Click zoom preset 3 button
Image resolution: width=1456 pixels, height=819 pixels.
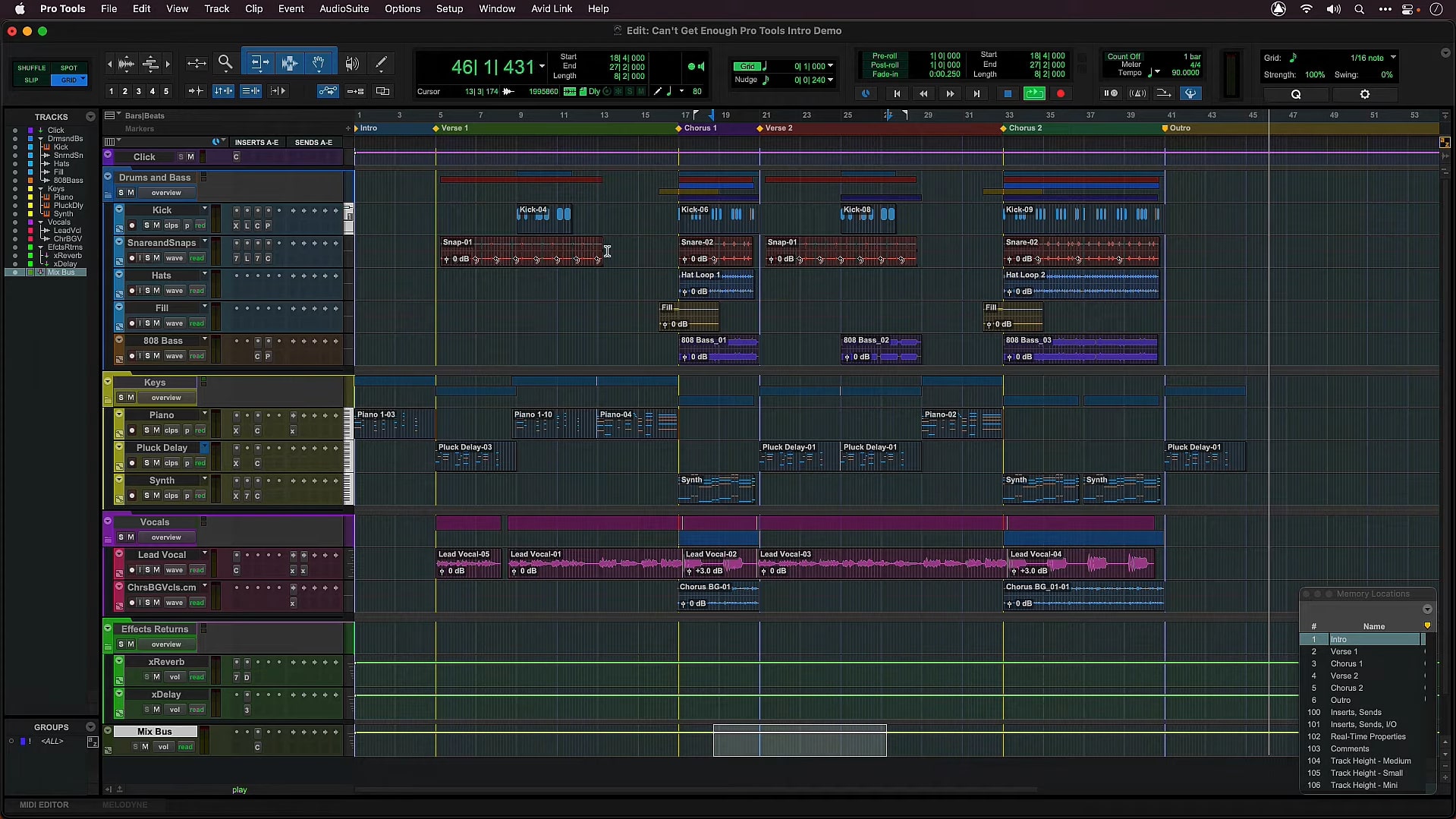pyautogui.click(x=138, y=92)
